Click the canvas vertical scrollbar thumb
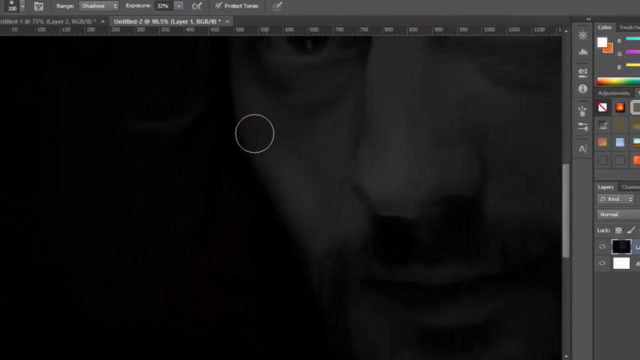The image size is (640, 360). click(566, 211)
